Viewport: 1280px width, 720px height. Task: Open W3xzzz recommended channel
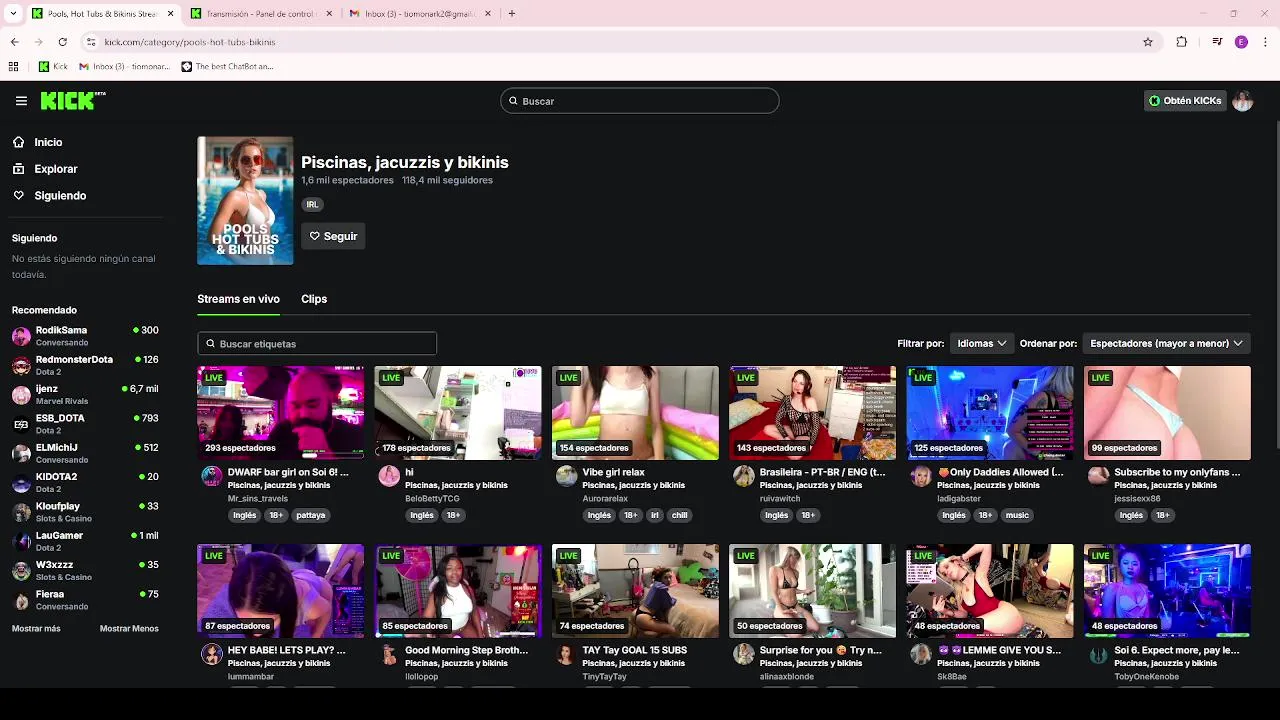[85, 570]
